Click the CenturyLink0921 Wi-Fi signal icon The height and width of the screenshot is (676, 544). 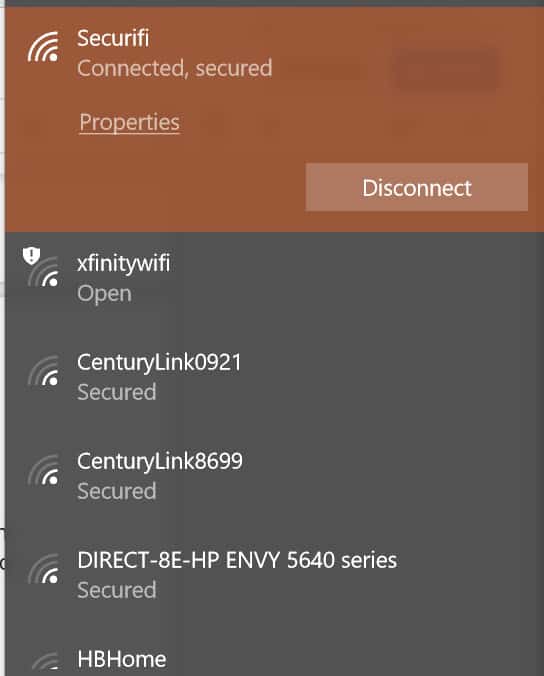pos(44,371)
